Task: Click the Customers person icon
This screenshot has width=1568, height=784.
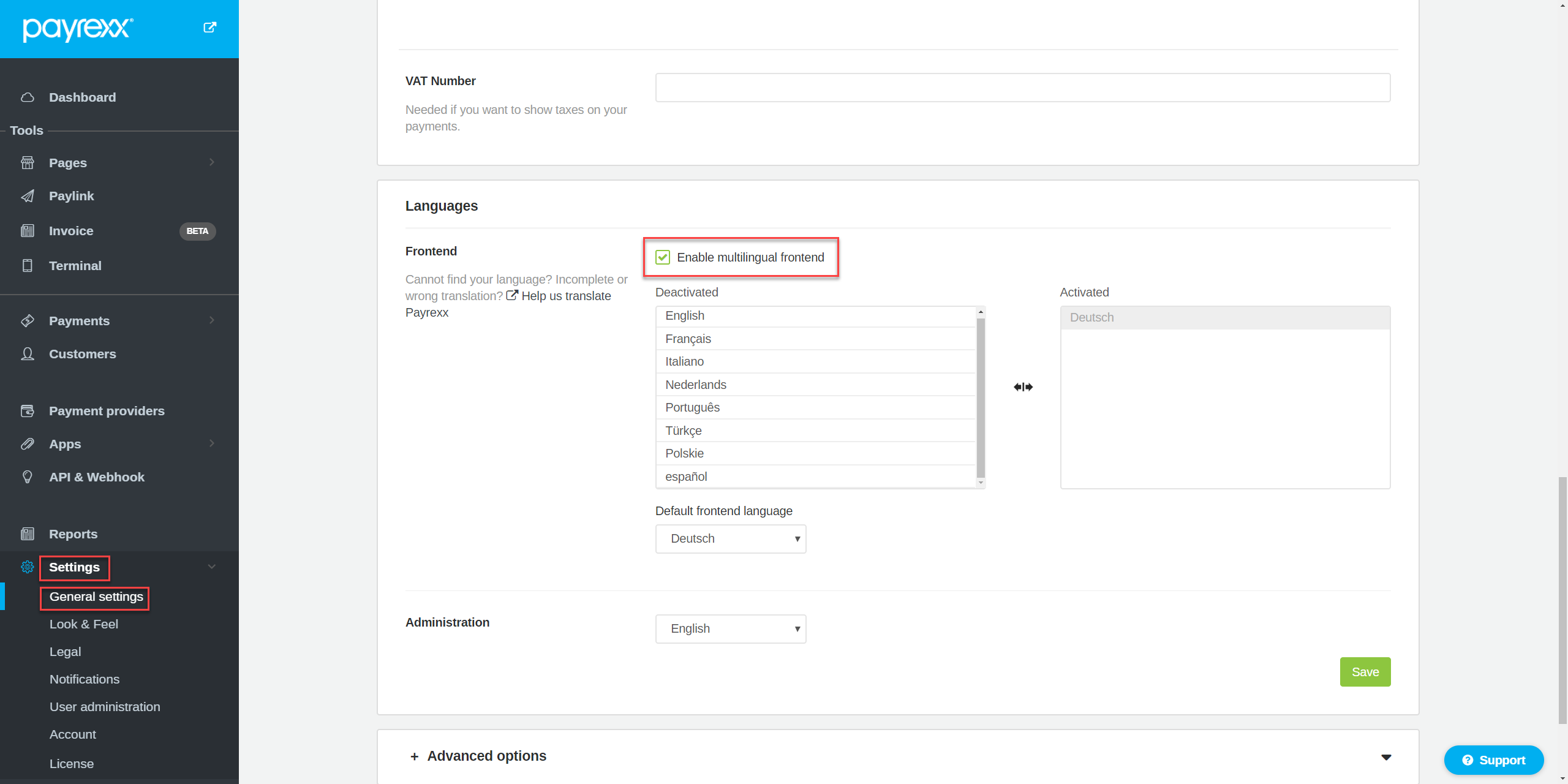Action: (28, 354)
